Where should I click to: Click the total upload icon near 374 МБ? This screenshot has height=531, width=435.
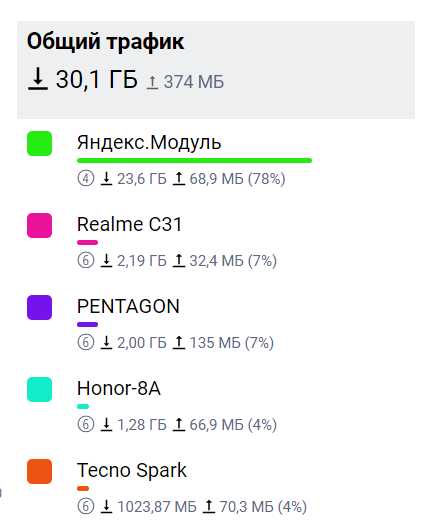(x=152, y=82)
